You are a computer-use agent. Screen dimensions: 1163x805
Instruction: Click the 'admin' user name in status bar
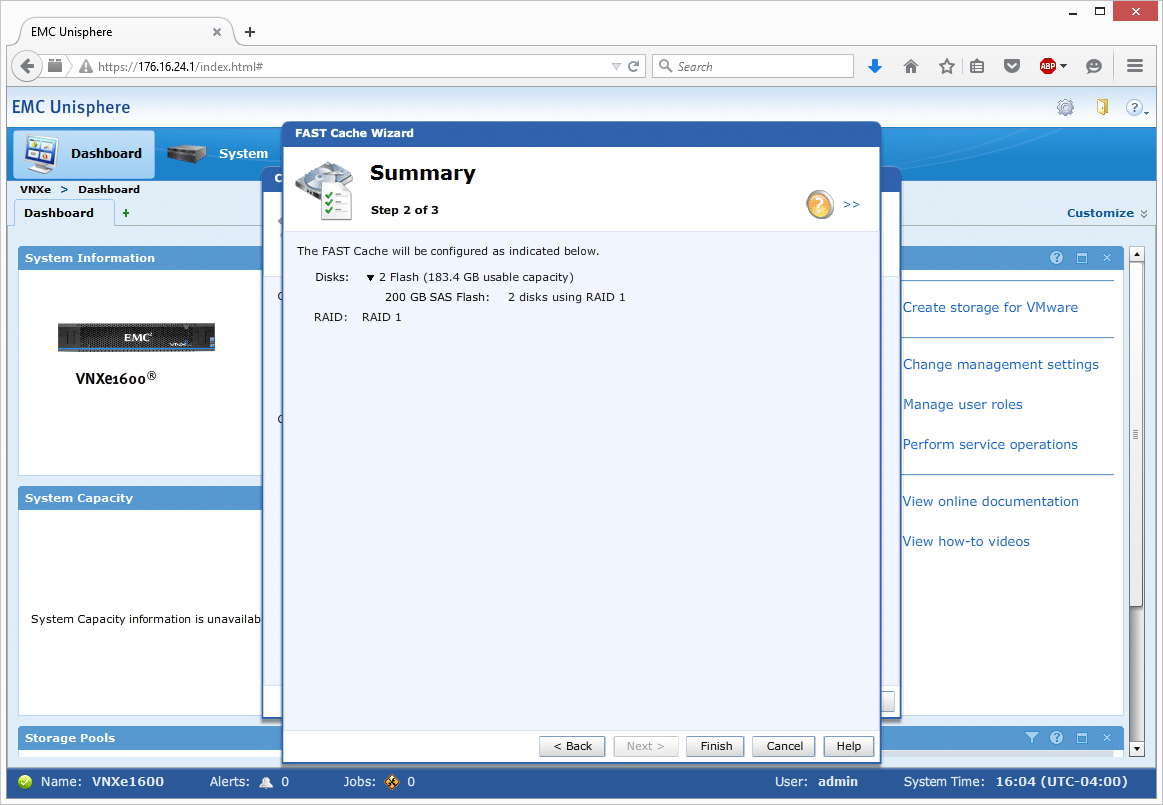pyautogui.click(x=837, y=782)
